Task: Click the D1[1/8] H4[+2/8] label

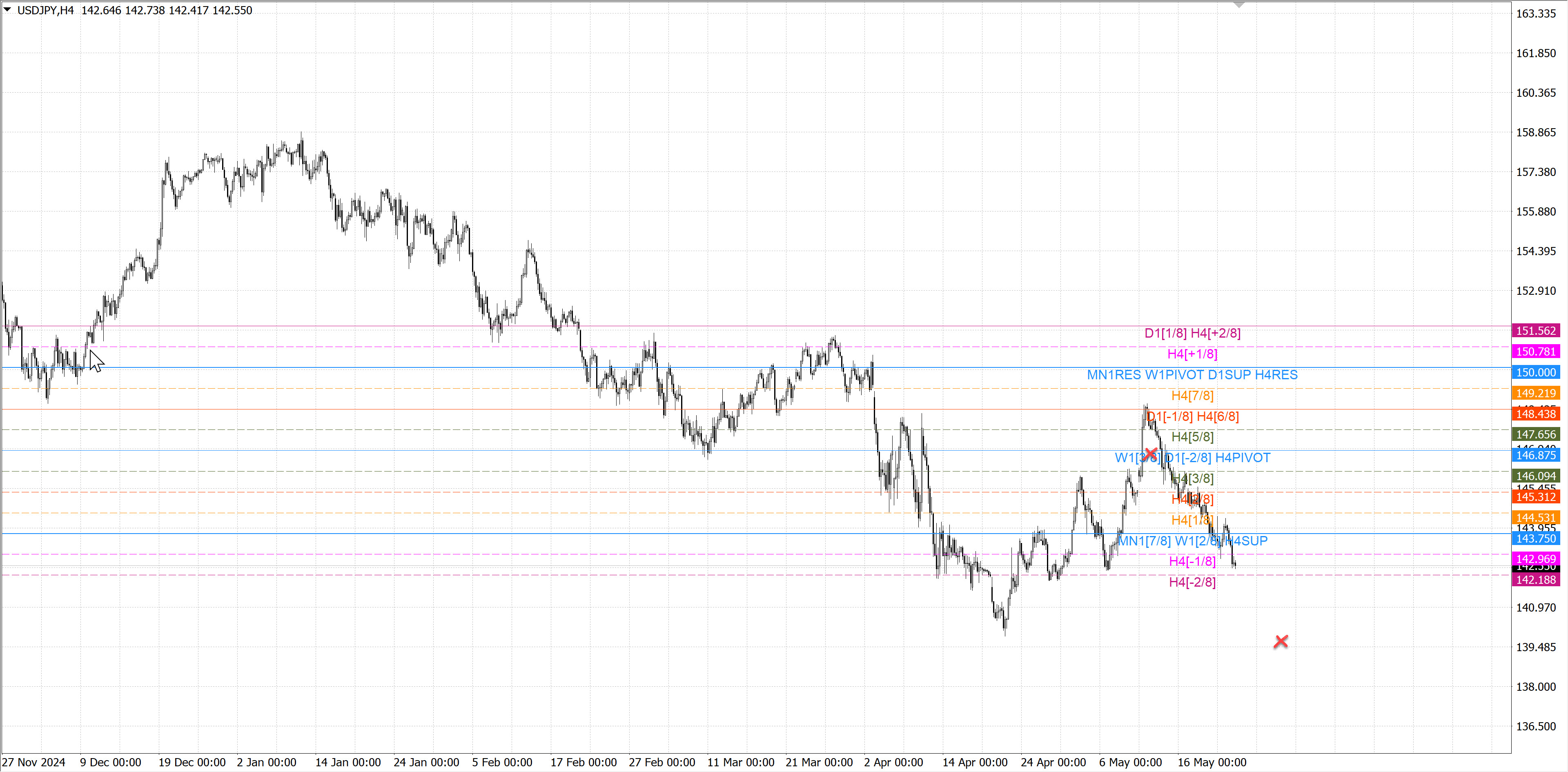Action: tap(1192, 333)
